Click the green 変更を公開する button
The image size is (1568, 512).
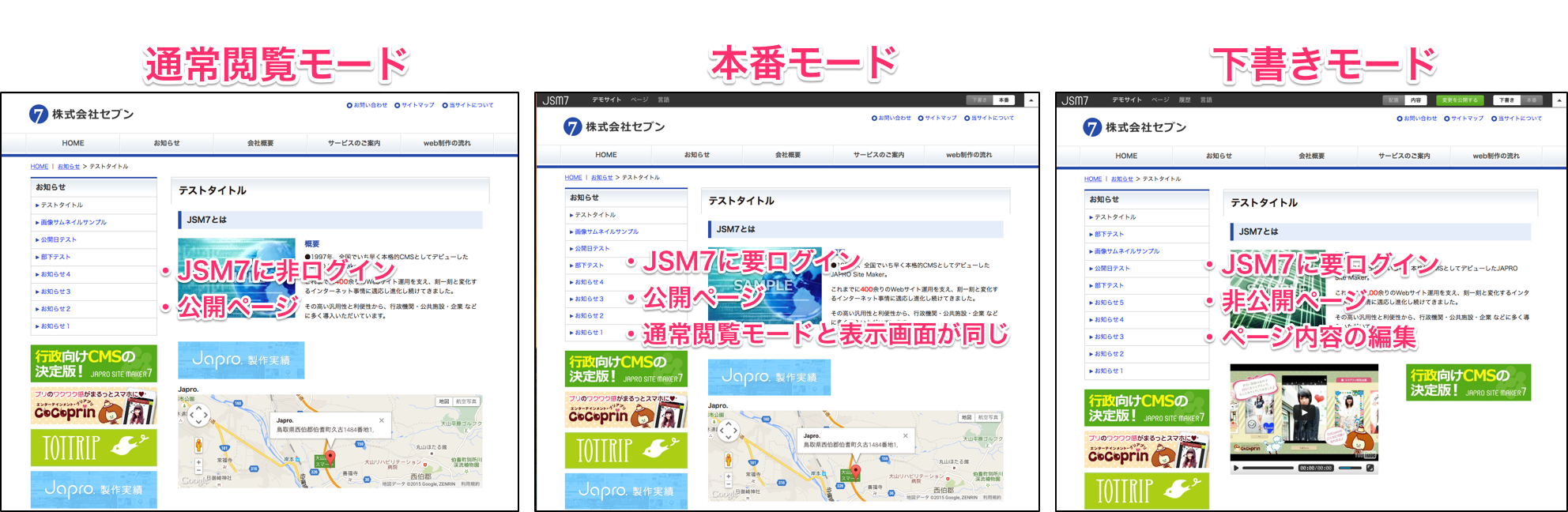(1460, 100)
